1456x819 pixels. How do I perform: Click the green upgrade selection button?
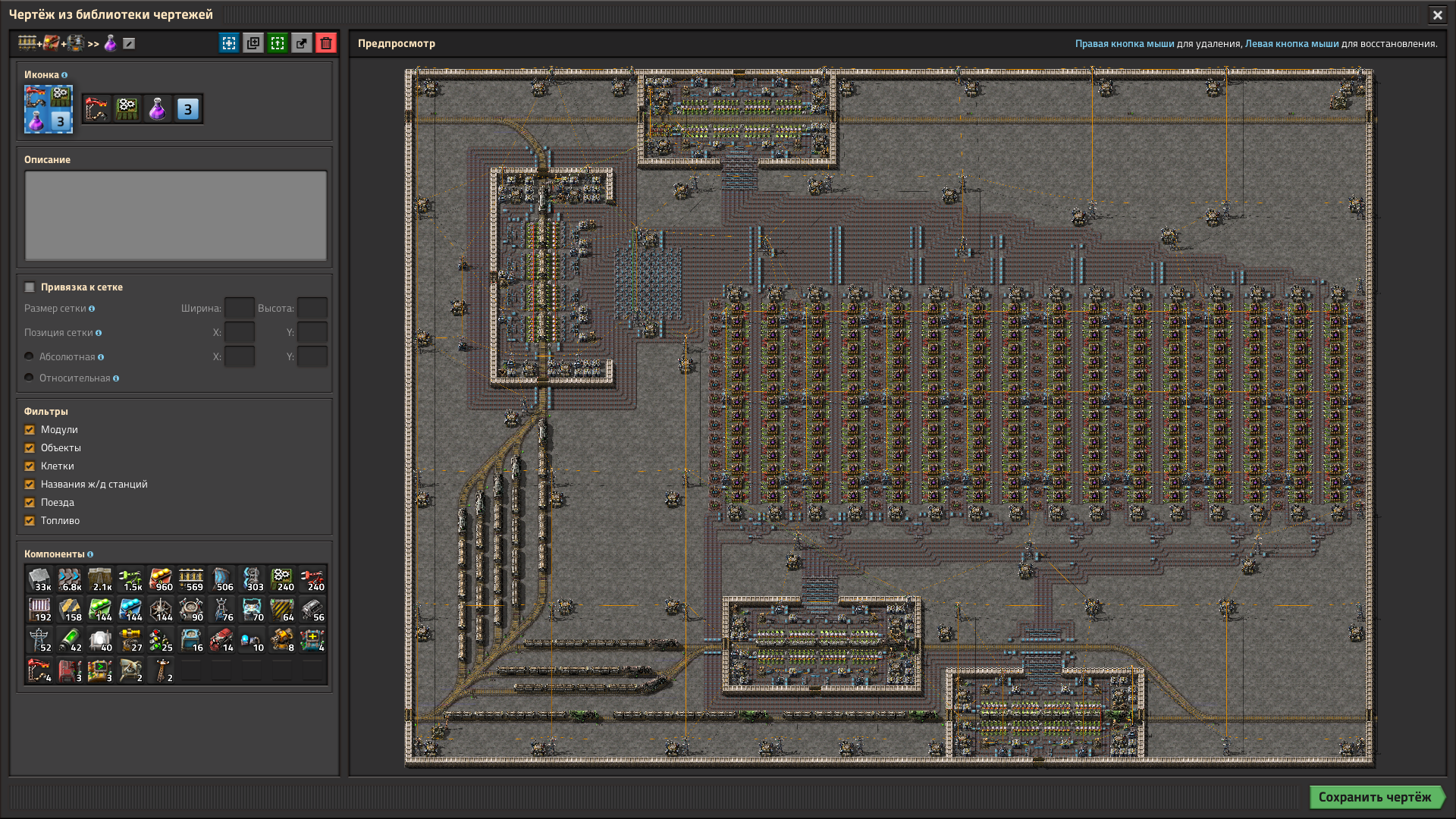(x=278, y=43)
